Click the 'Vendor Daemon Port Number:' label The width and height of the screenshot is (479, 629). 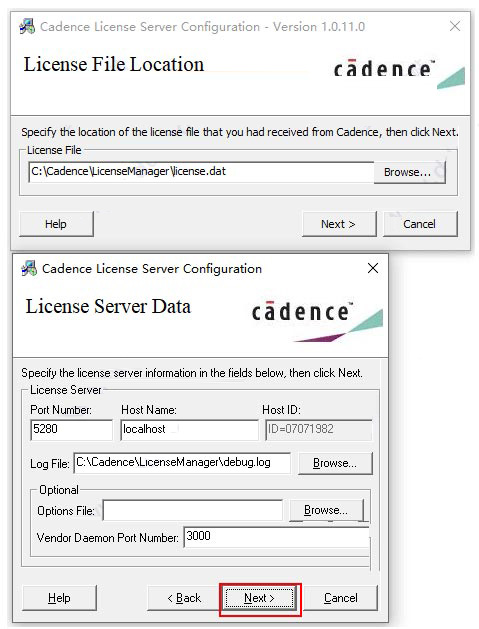tap(108, 538)
